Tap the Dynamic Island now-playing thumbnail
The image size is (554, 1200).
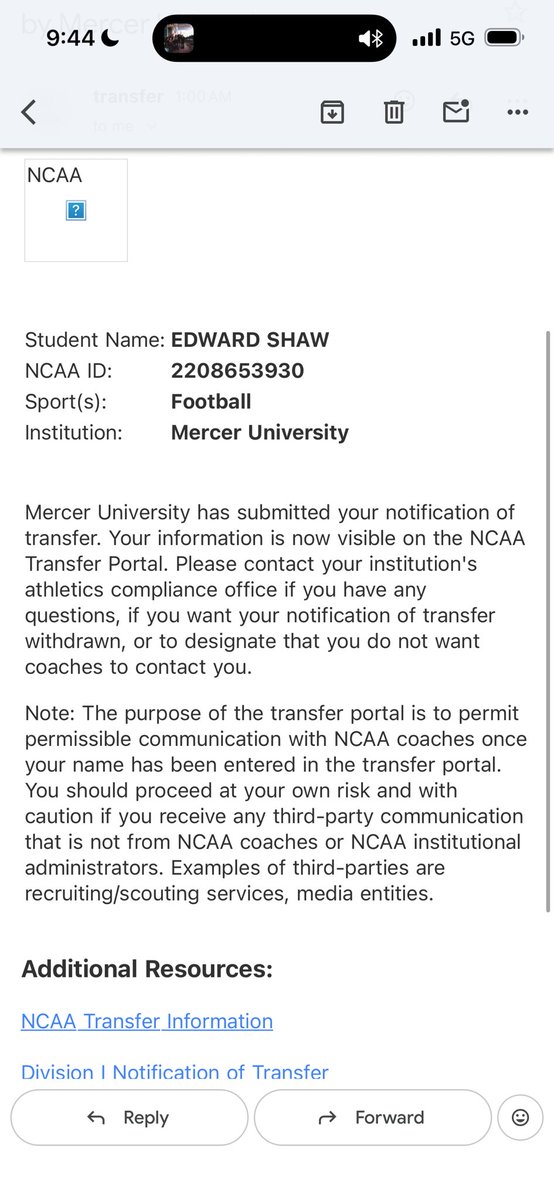pos(179,39)
